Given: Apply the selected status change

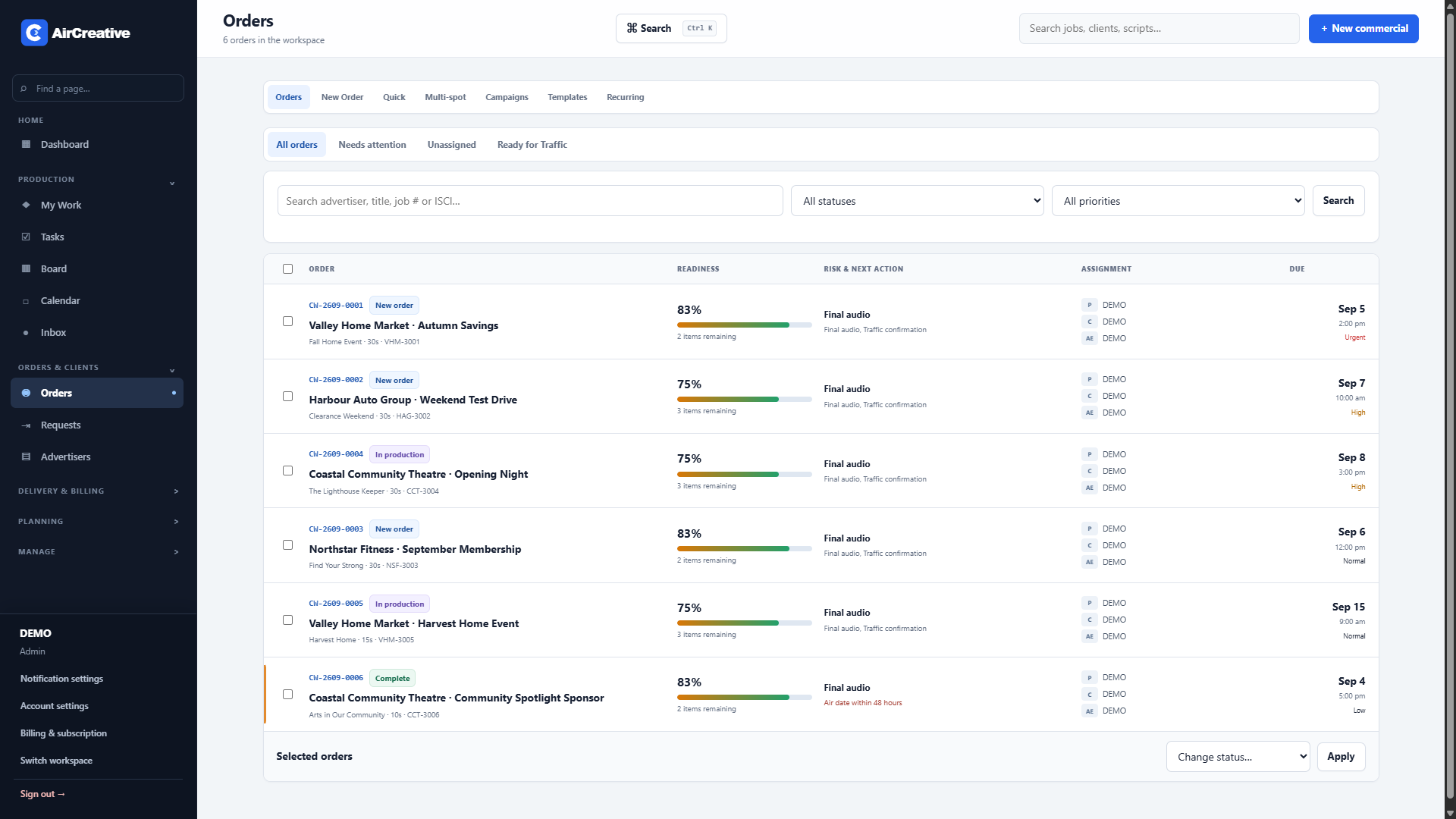Looking at the screenshot, I should click(1341, 757).
